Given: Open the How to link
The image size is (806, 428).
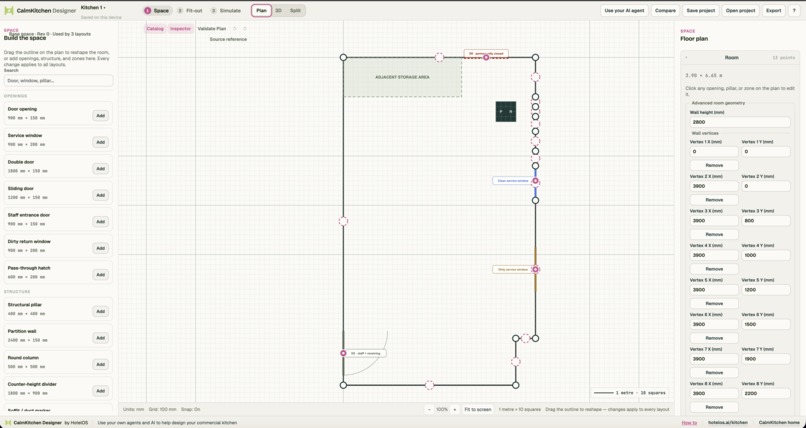Looking at the screenshot, I should tap(689, 423).
